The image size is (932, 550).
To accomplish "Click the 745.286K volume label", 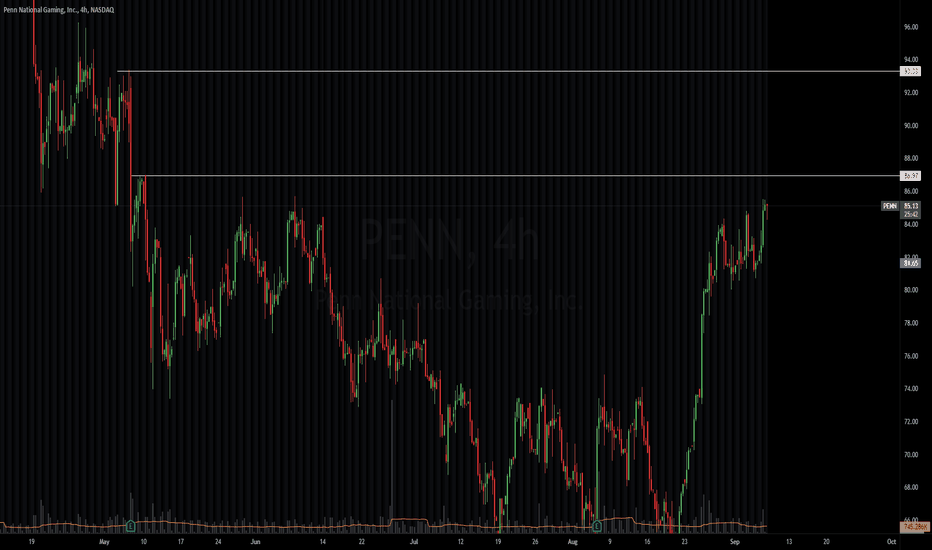I will (x=915, y=527).
